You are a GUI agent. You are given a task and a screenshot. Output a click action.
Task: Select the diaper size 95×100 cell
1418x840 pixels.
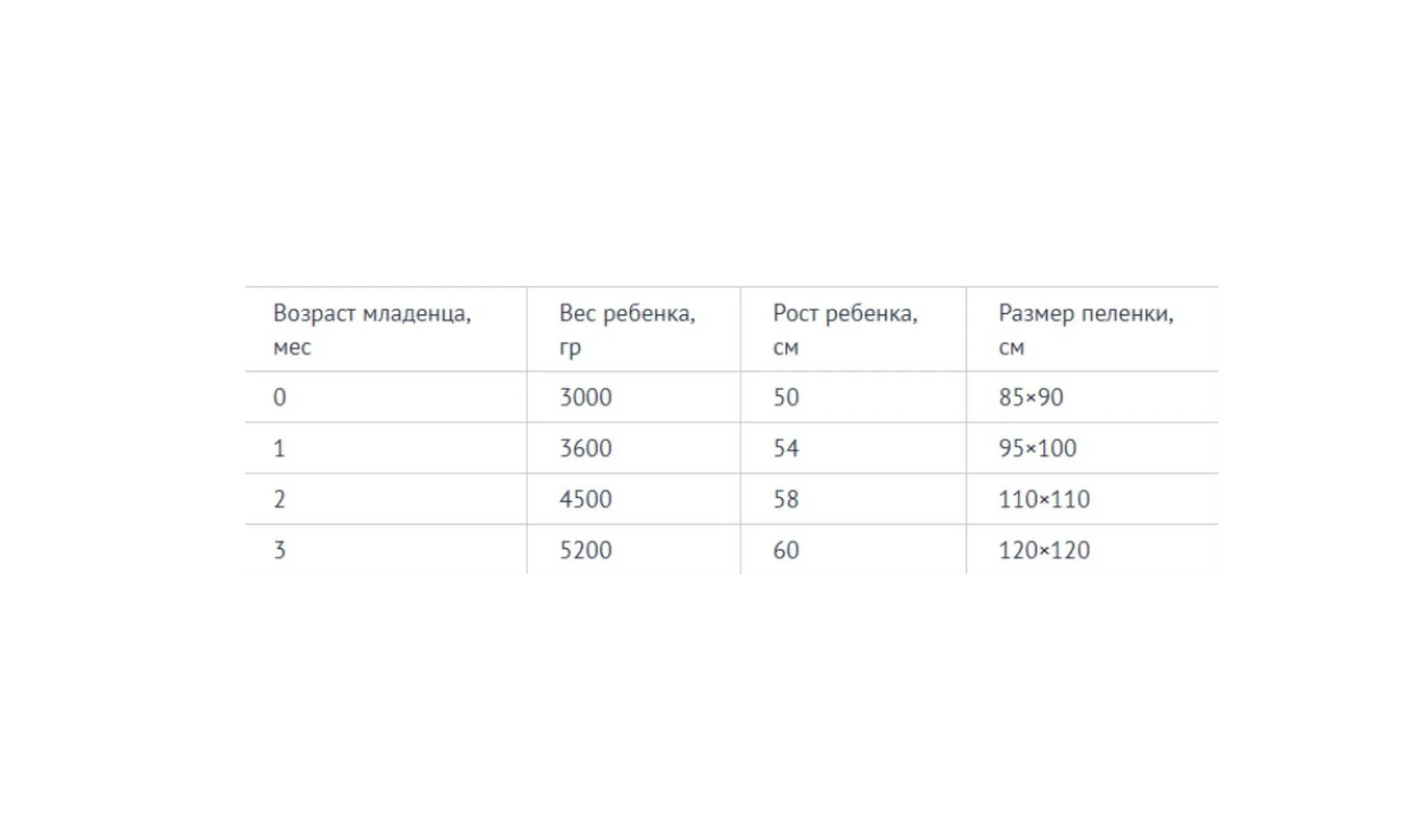[x=1093, y=448]
